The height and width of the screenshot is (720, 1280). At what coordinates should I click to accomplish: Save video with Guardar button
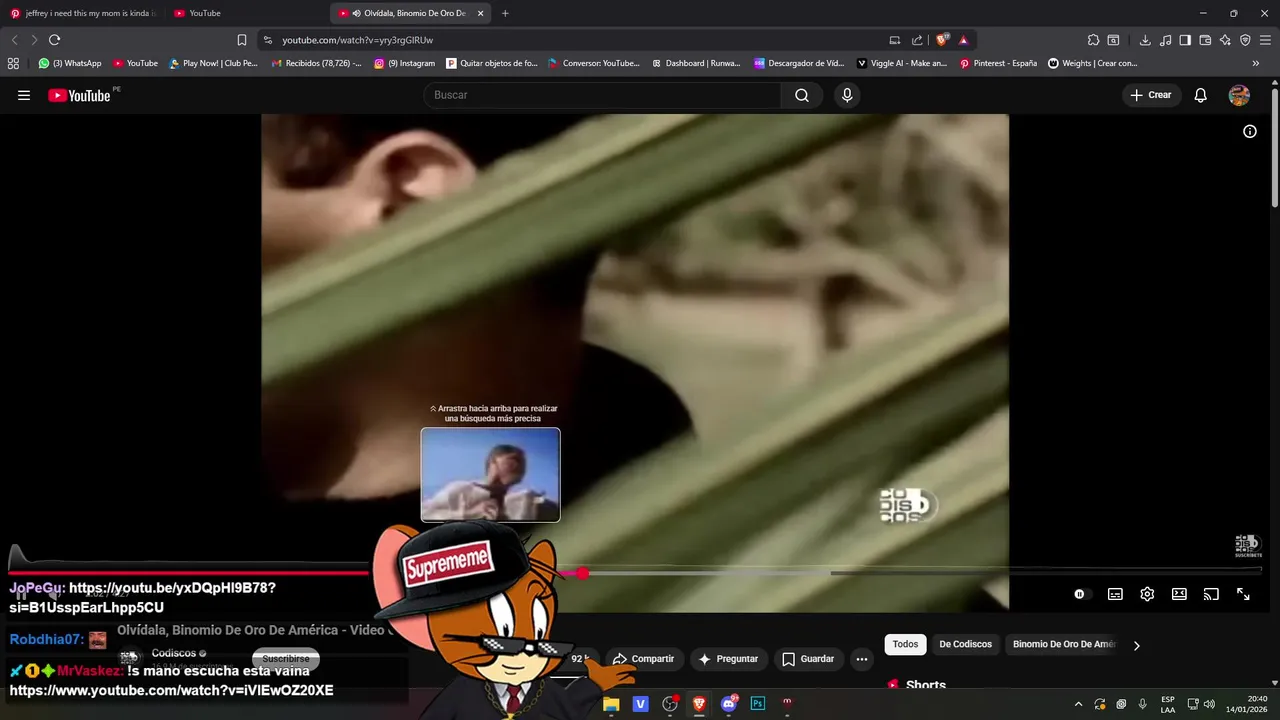coord(808,659)
